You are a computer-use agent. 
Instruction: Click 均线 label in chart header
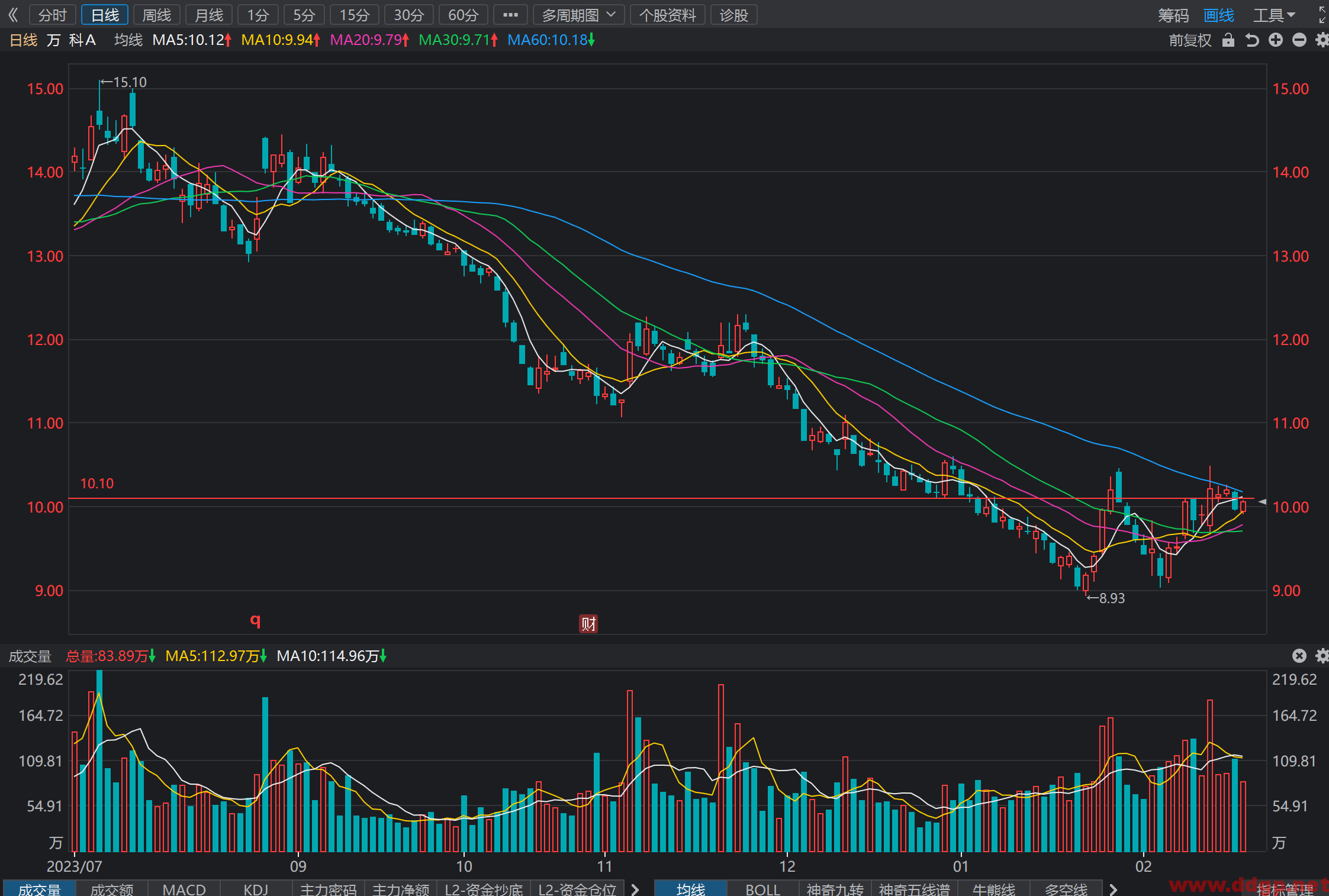[128, 40]
